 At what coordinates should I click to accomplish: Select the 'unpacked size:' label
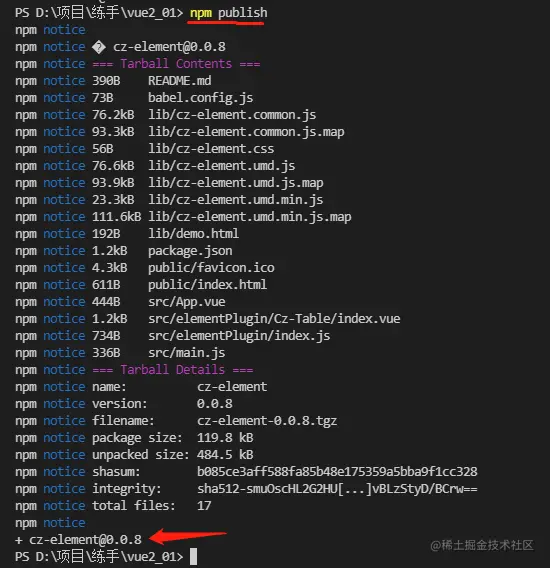[x=141, y=455]
